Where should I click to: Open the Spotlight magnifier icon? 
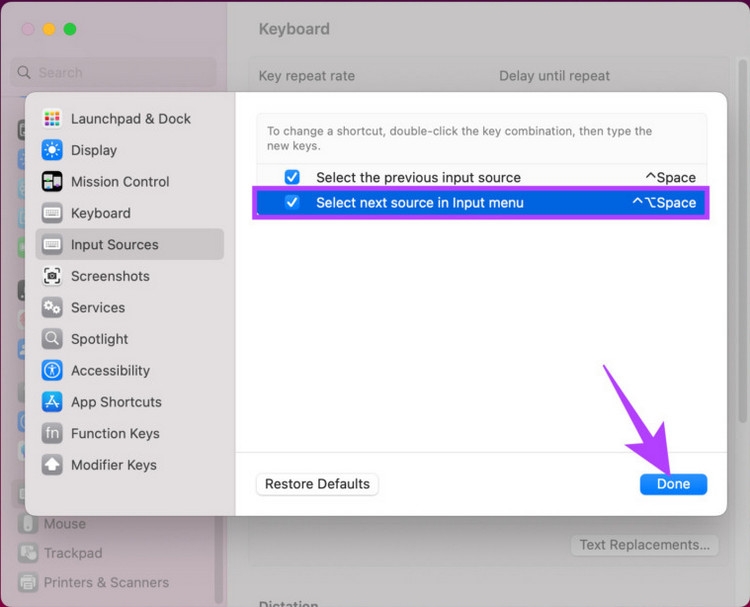click(53, 339)
